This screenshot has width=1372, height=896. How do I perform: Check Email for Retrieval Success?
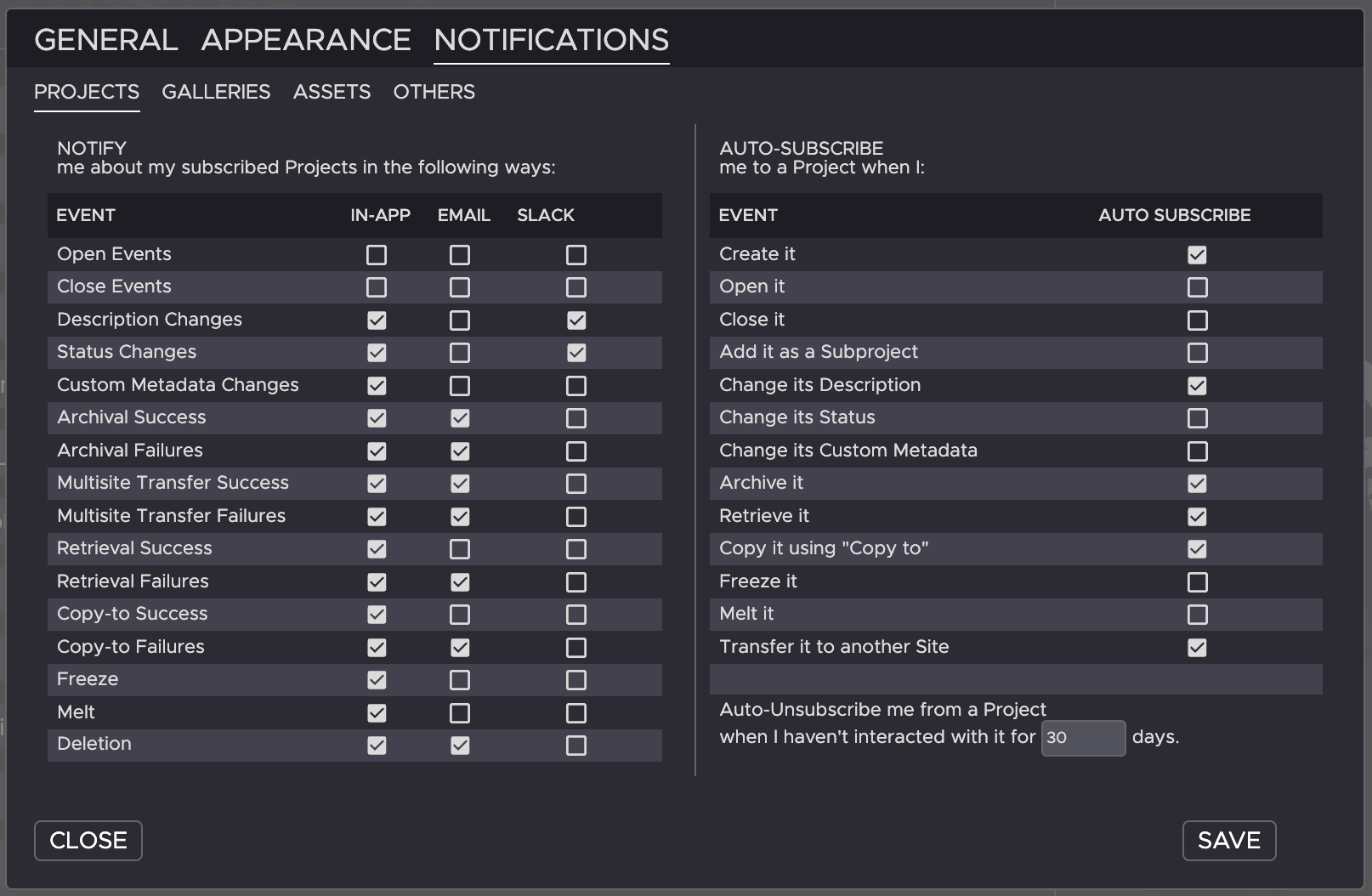[460, 549]
